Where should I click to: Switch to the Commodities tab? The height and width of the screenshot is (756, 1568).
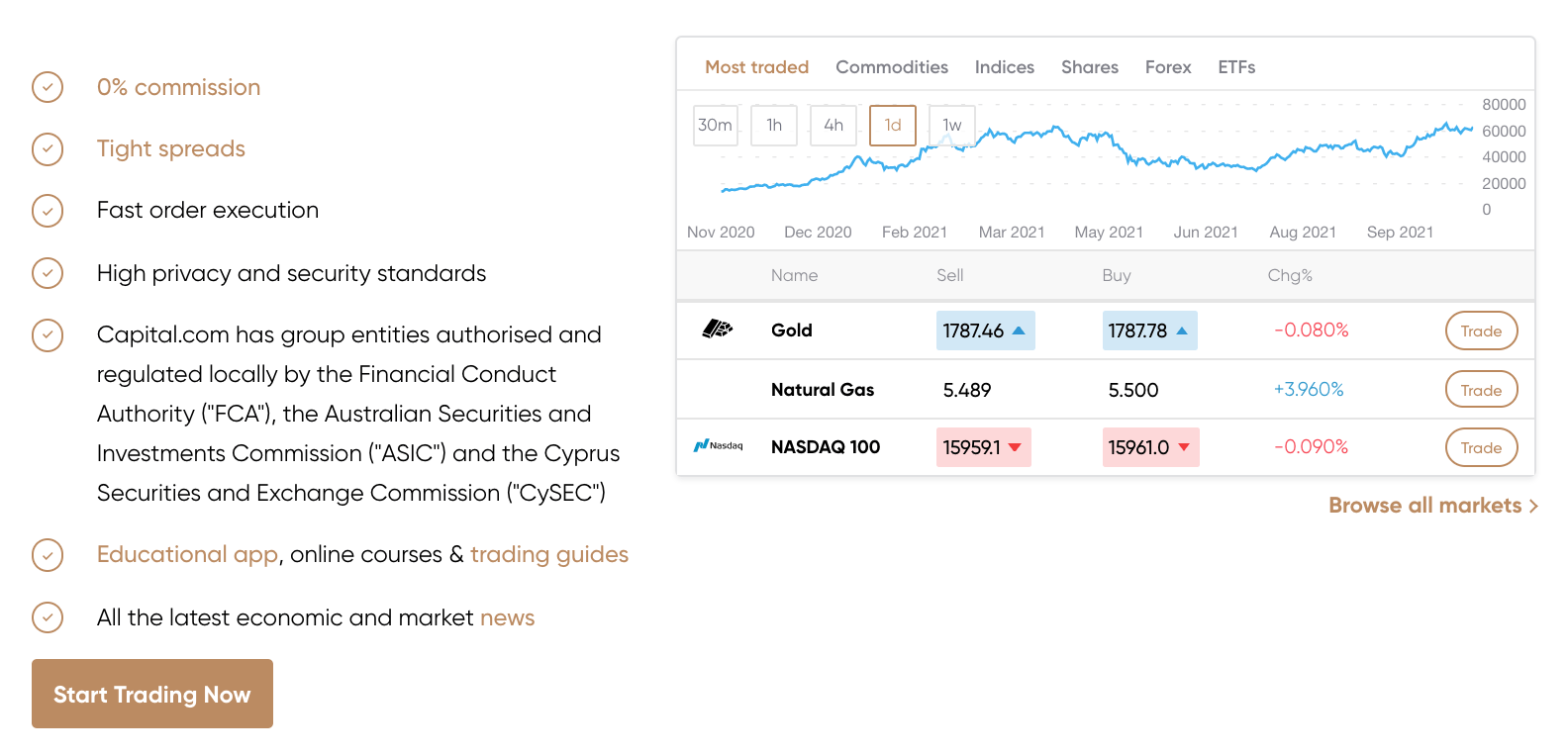(892, 67)
